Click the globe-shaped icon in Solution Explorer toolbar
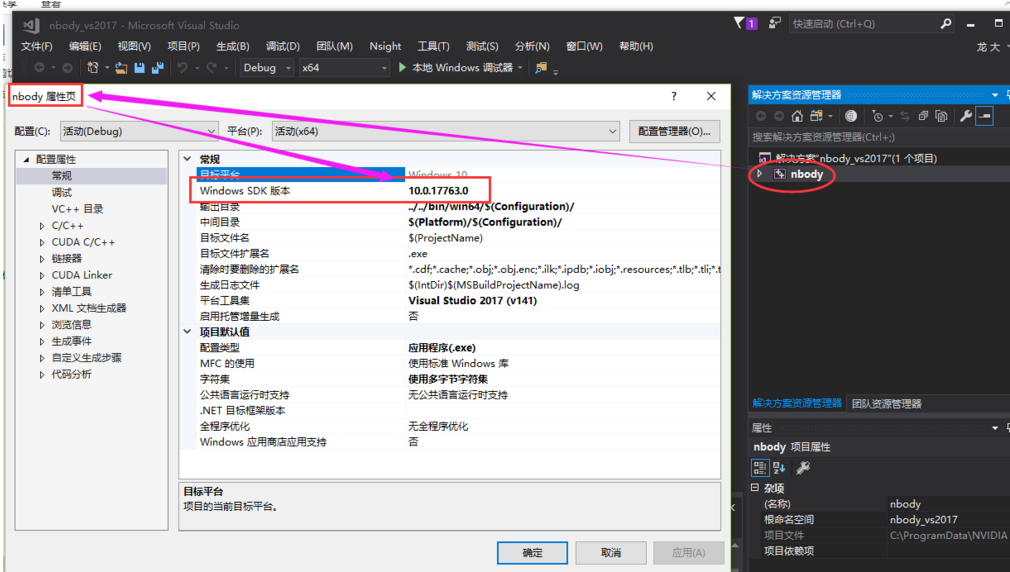This screenshot has width=1010, height=572. click(851, 116)
